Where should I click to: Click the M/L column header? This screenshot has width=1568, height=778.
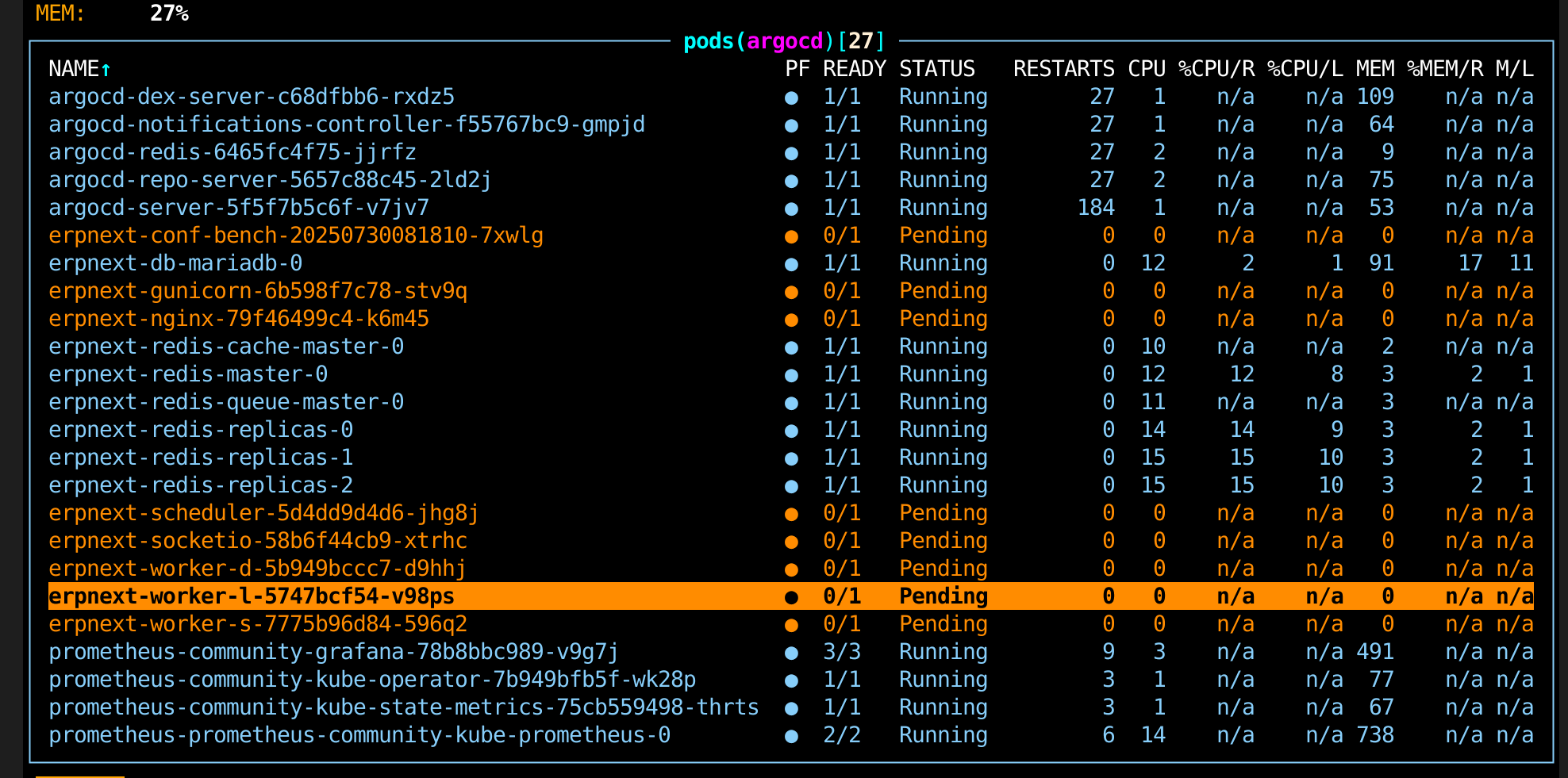tap(1515, 69)
